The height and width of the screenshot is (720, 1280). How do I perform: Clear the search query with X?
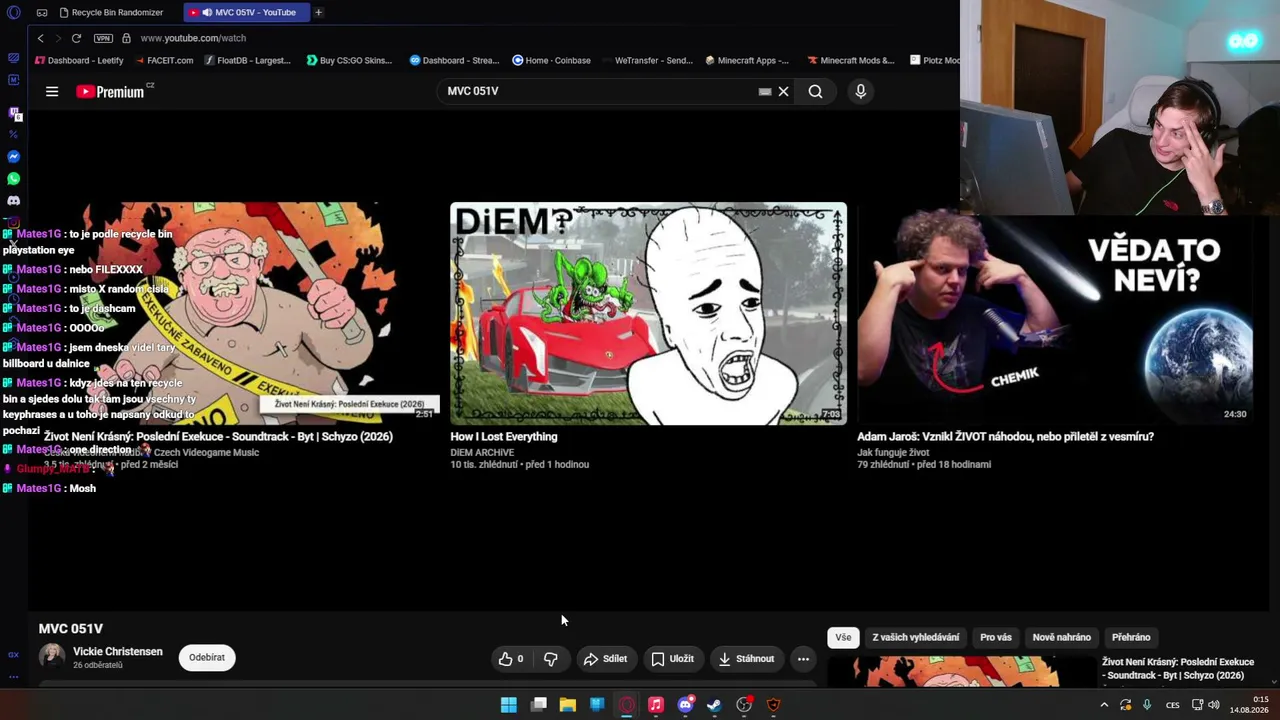(x=784, y=91)
